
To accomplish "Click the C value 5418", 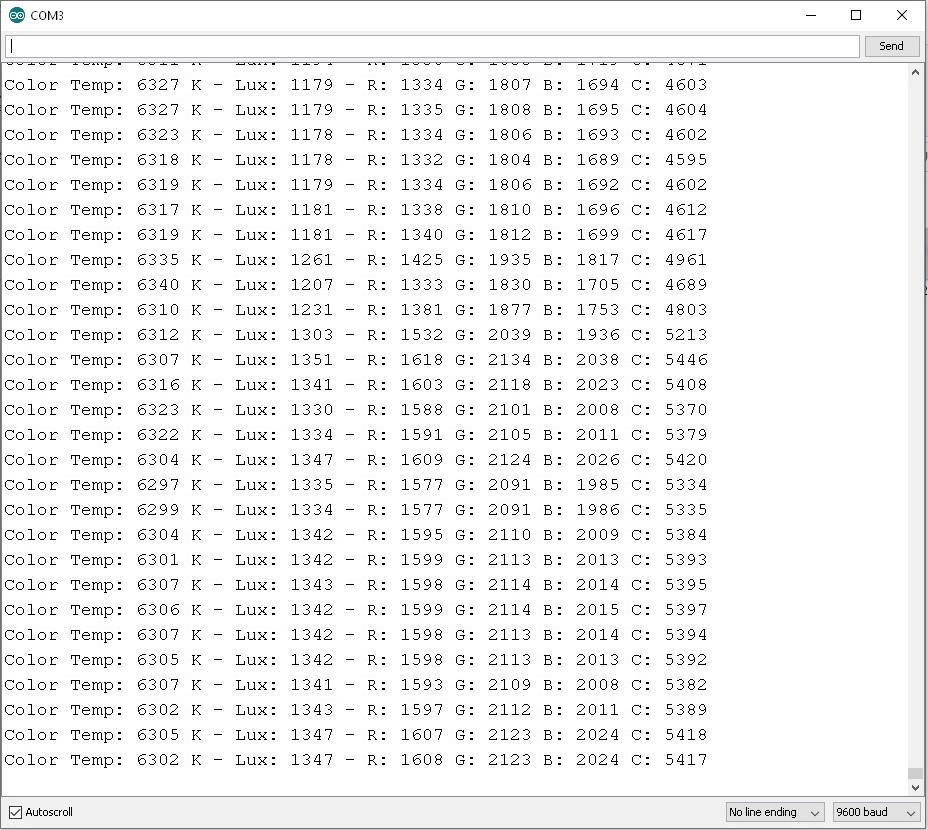I will pos(686,735).
